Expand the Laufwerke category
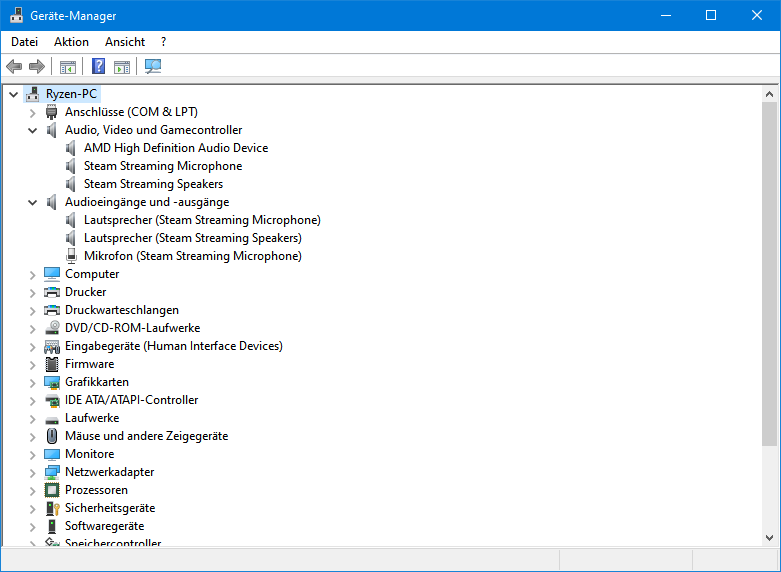Screen dimensions: 781x572 [x=32, y=419]
